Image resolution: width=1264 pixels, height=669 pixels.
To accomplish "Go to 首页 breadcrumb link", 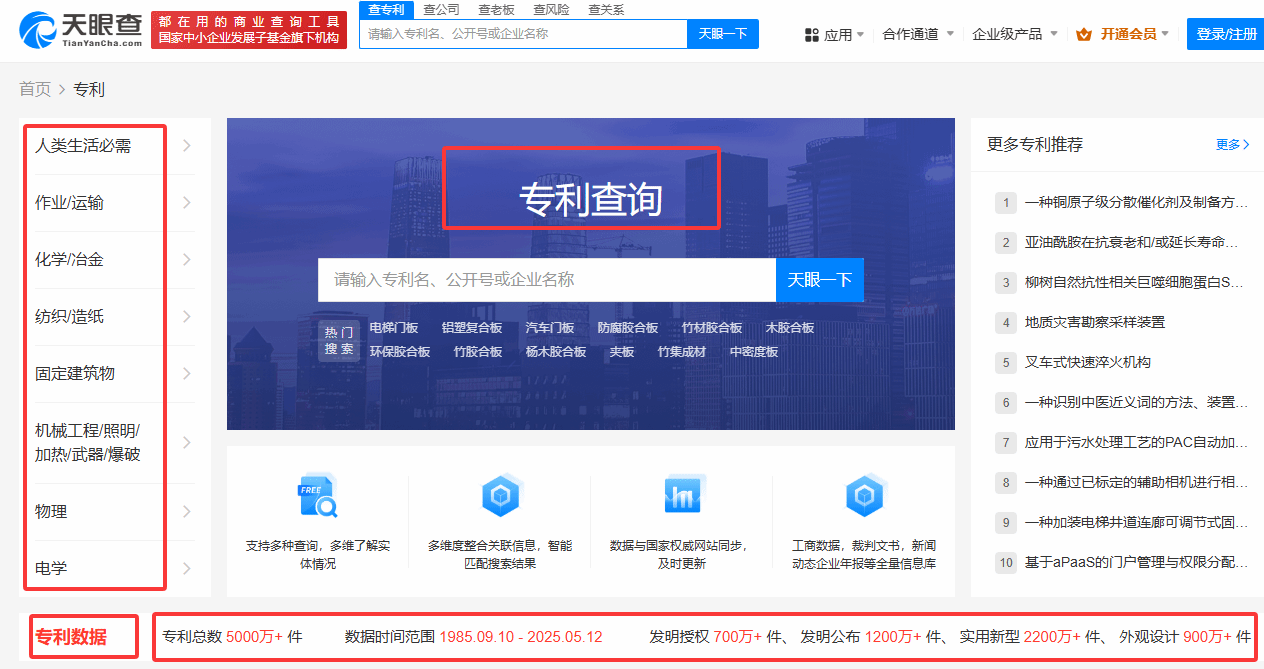I will point(35,90).
